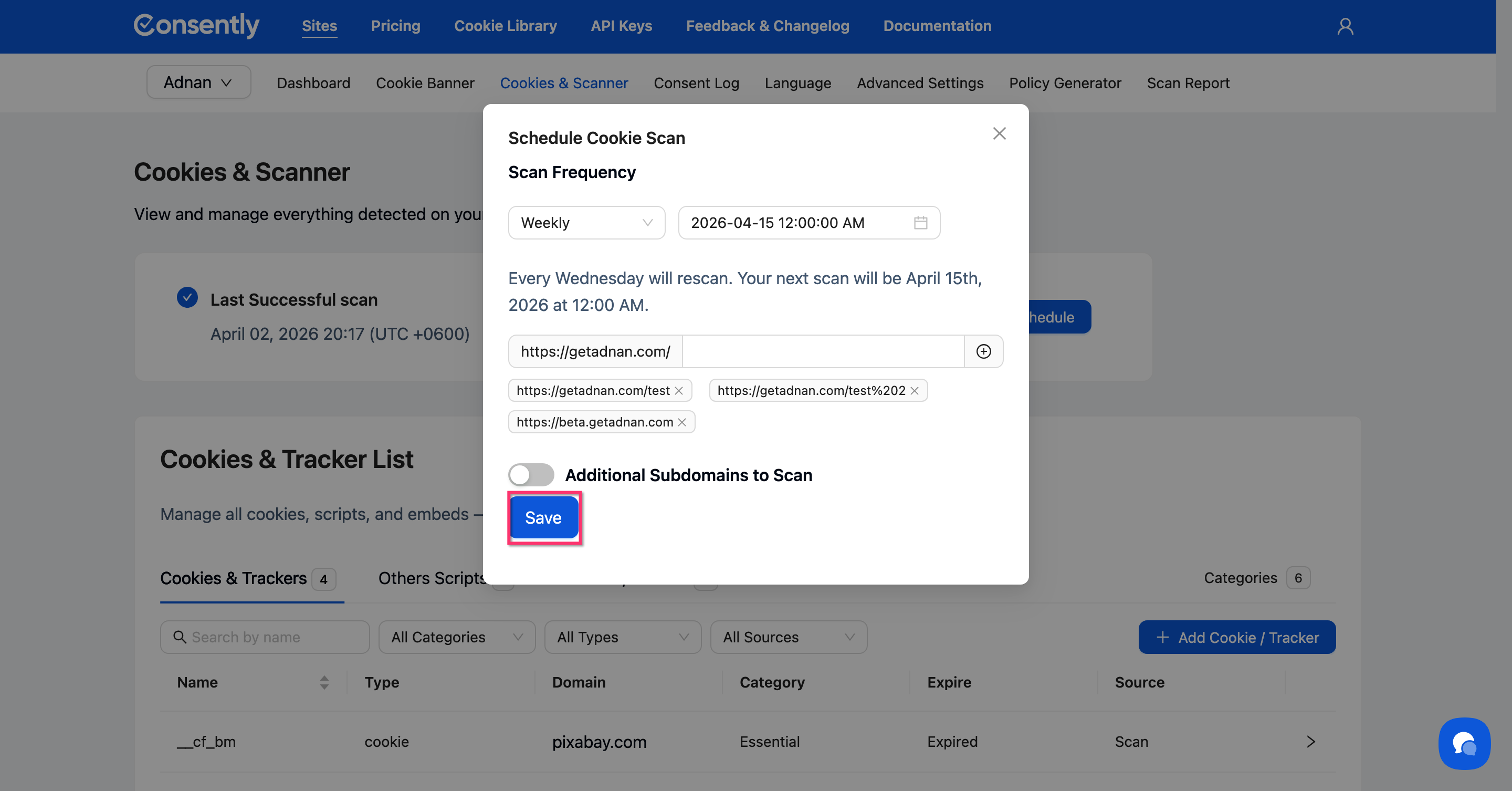Sort by Name column arrows
1512x791 pixels.
click(324, 682)
